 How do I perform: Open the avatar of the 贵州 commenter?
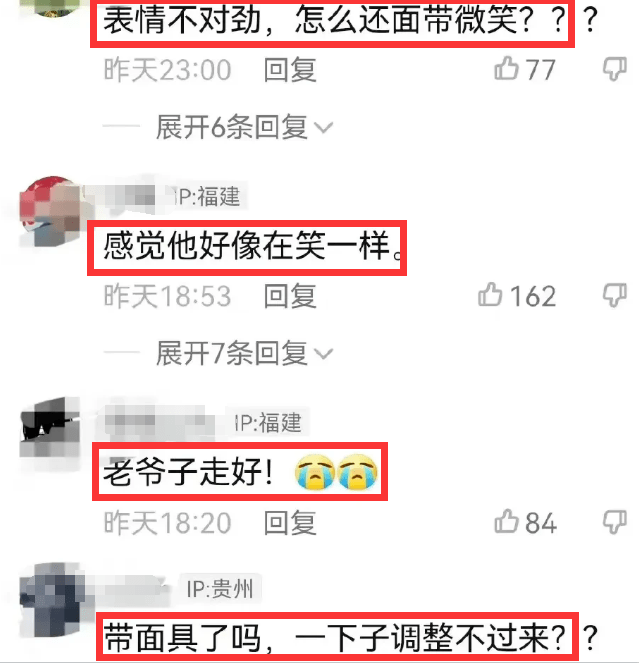pos(51,600)
